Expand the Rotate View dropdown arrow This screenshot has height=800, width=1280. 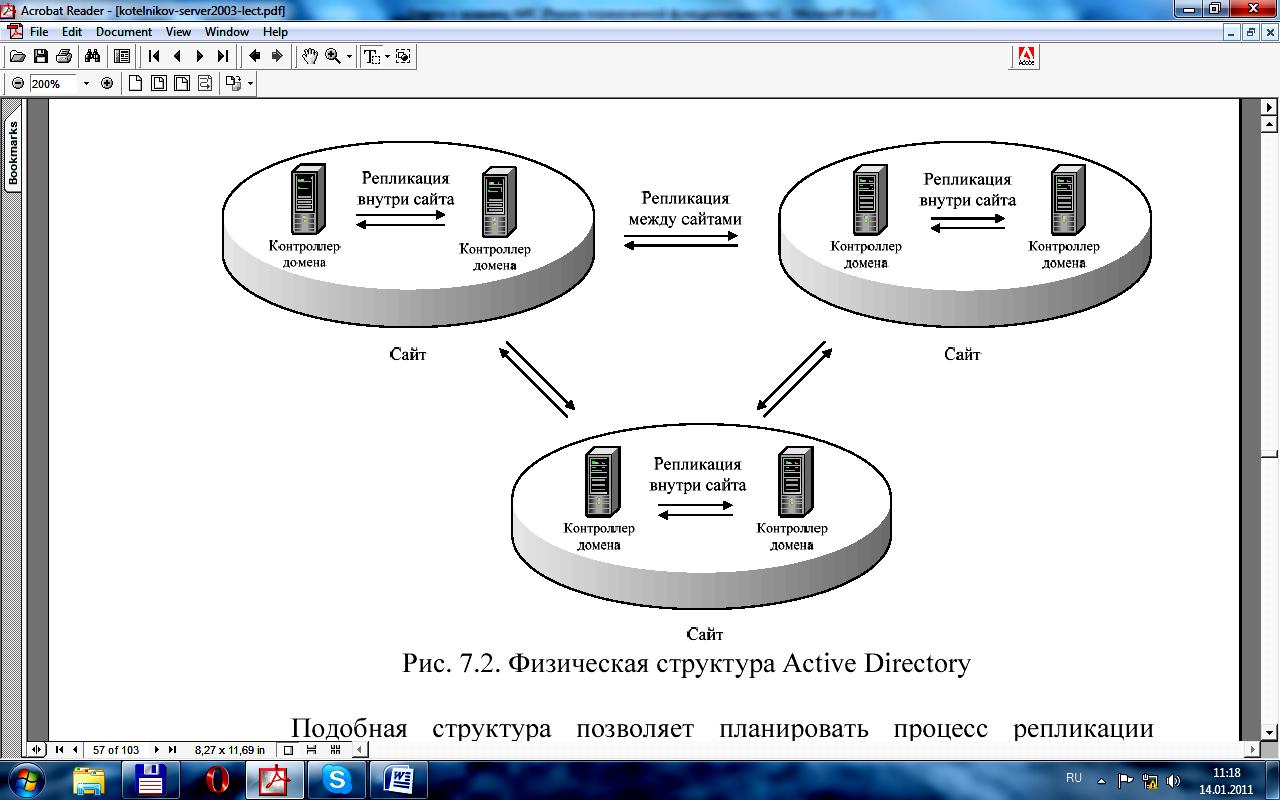tap(250, 83)
